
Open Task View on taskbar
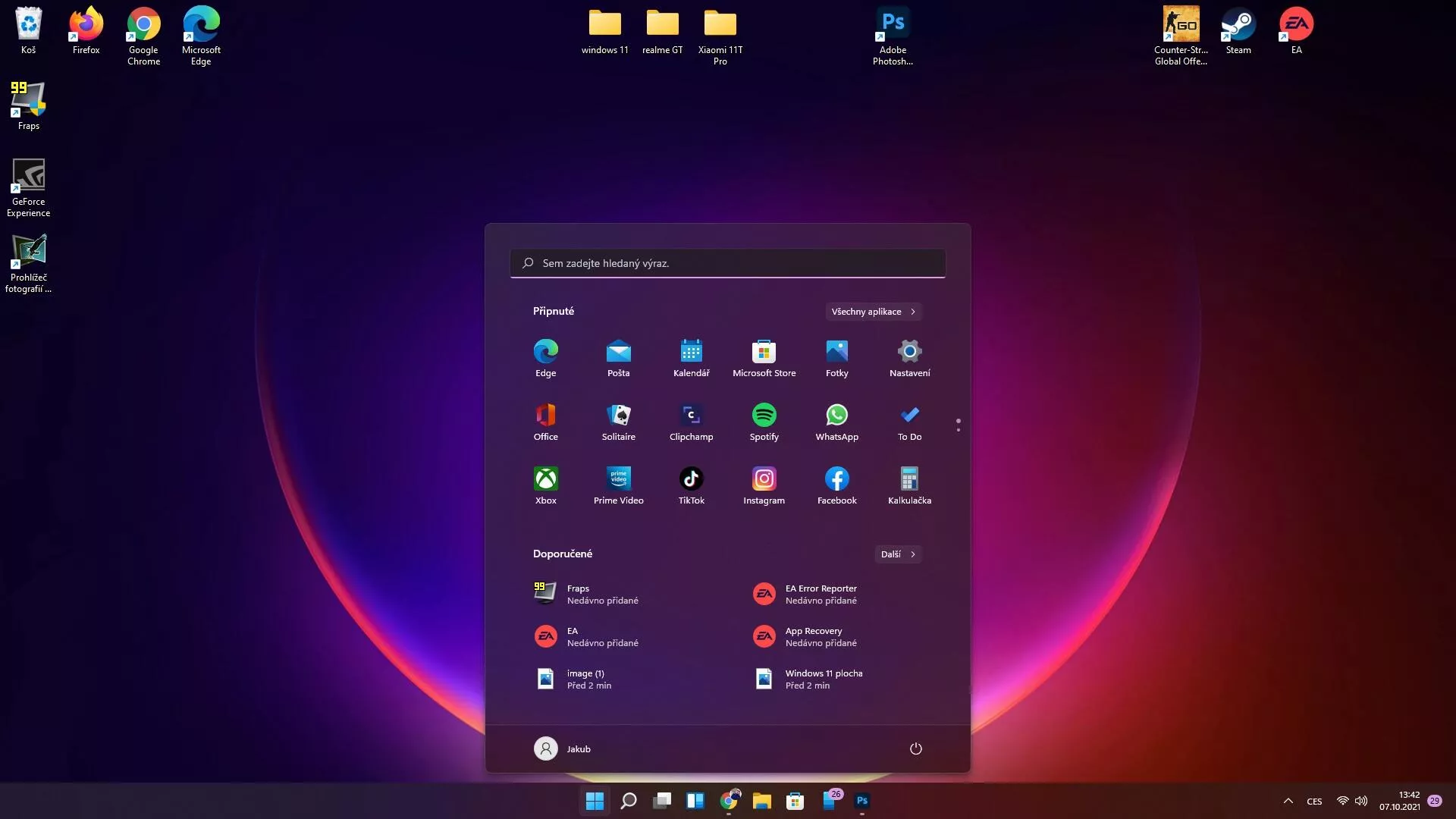coord(661,801)
